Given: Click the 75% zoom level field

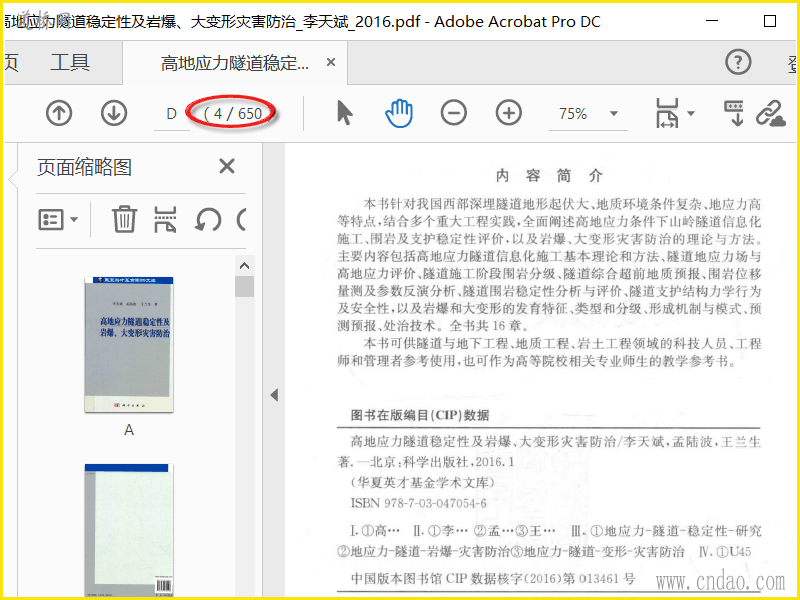Looking at the screenshot, I should [x=573, y=114].
